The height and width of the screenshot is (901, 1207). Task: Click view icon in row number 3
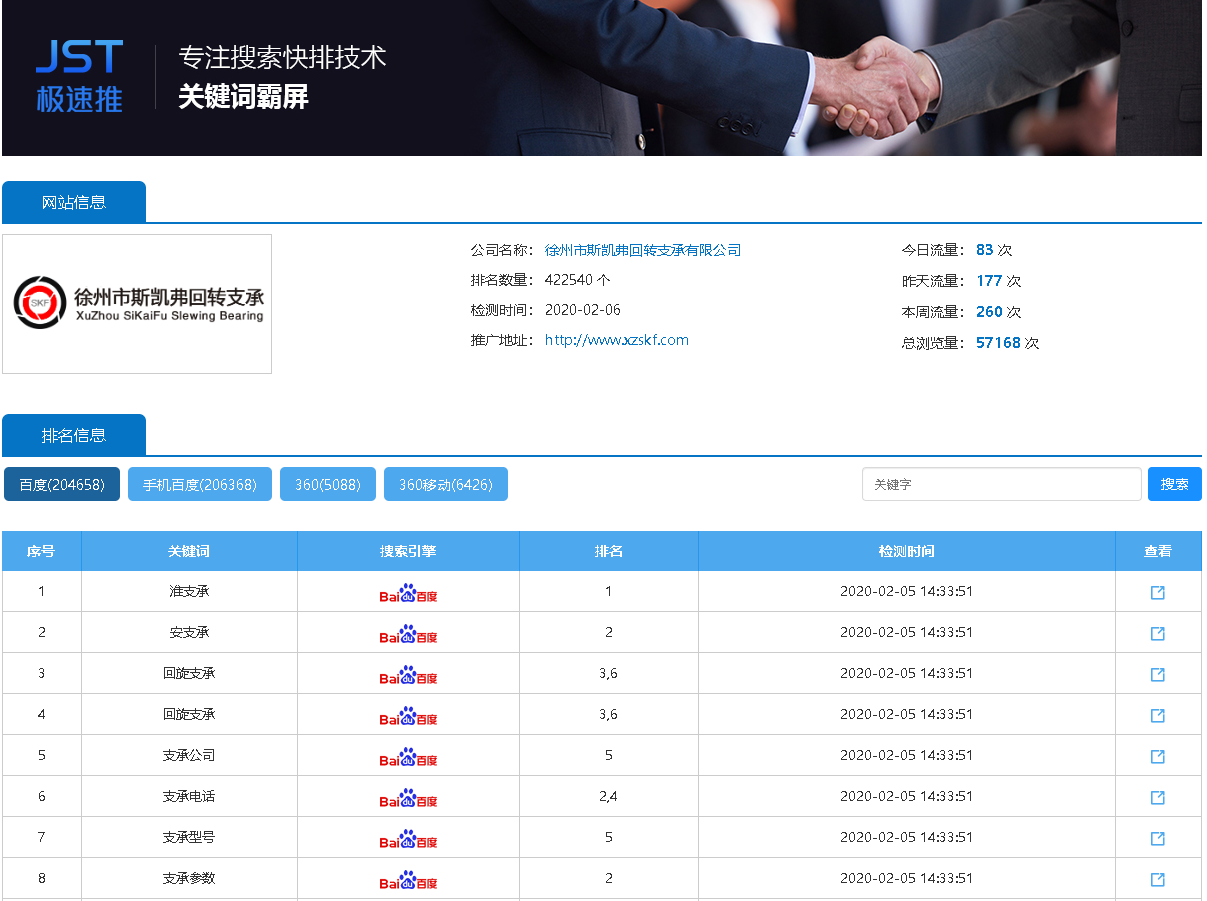1157,674
